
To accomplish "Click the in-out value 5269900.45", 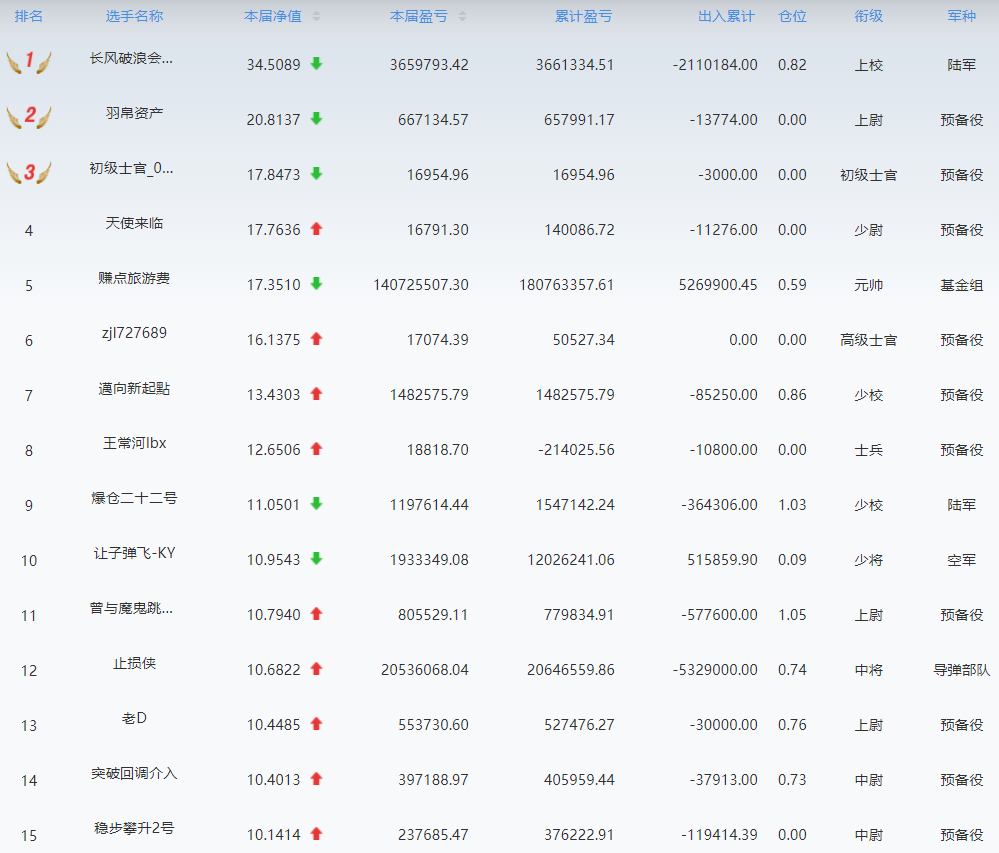I will click(x=718, y=285).
